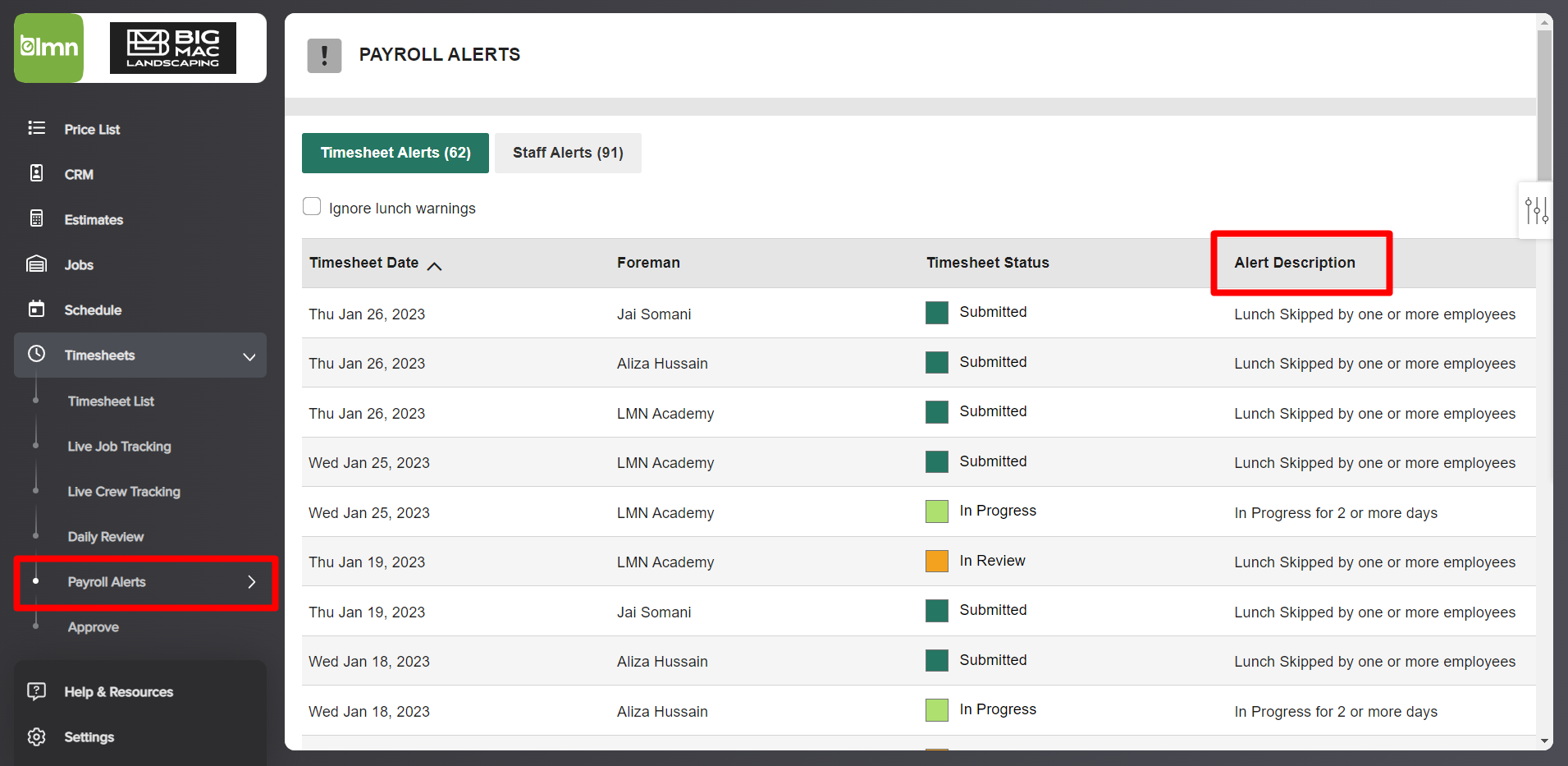Viewport: 1568px width, 766px height.
Task: Click the orange In Review status swatch
Action: (x=937, y=561)
